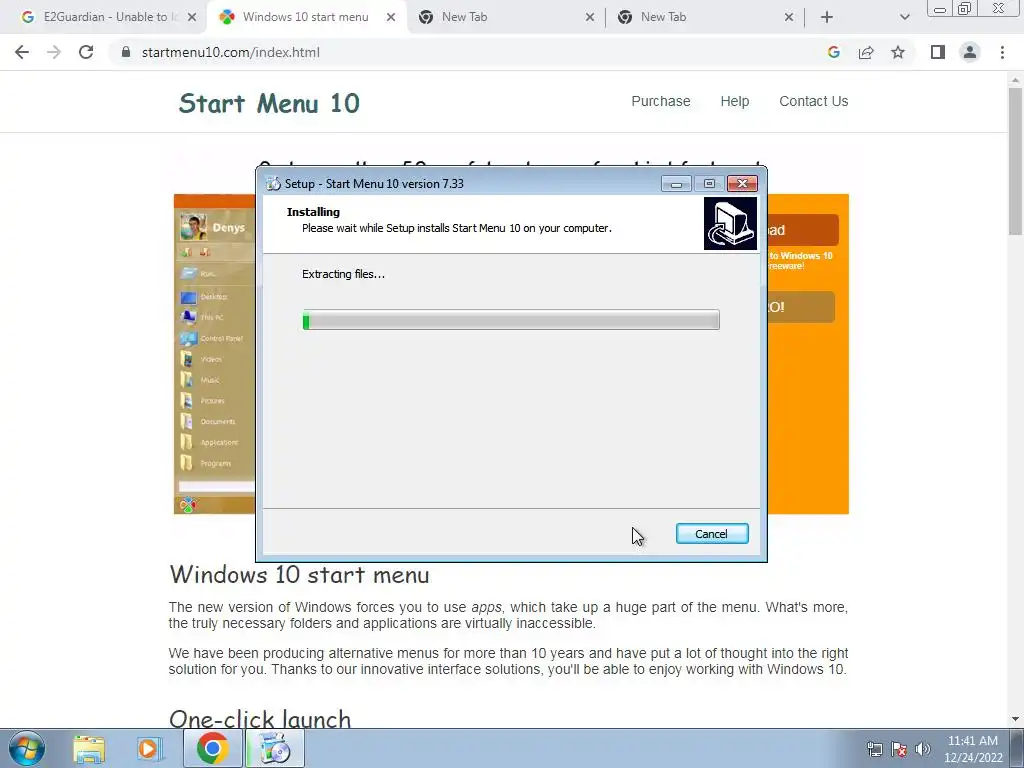Close the first New Tab
The width and height of the screenshot is (1024, 768).
pos(590,17)
